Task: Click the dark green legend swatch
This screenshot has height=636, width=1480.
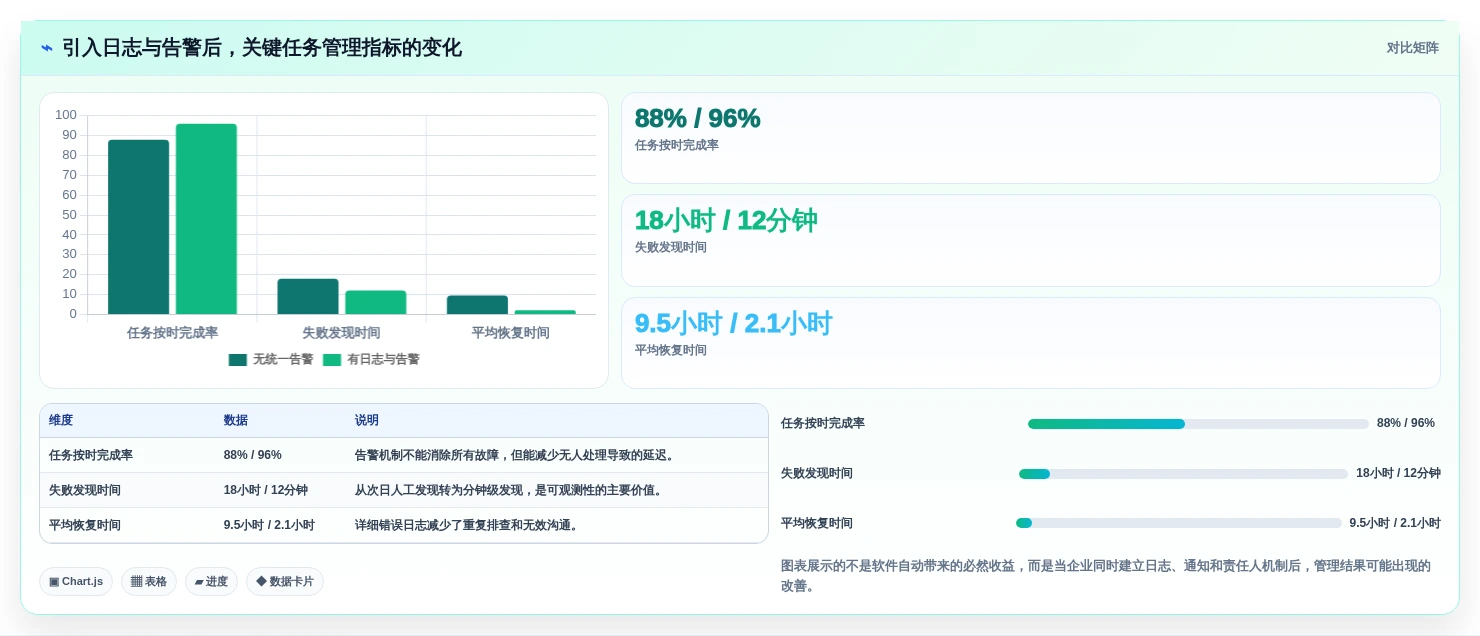Action: 237,360
